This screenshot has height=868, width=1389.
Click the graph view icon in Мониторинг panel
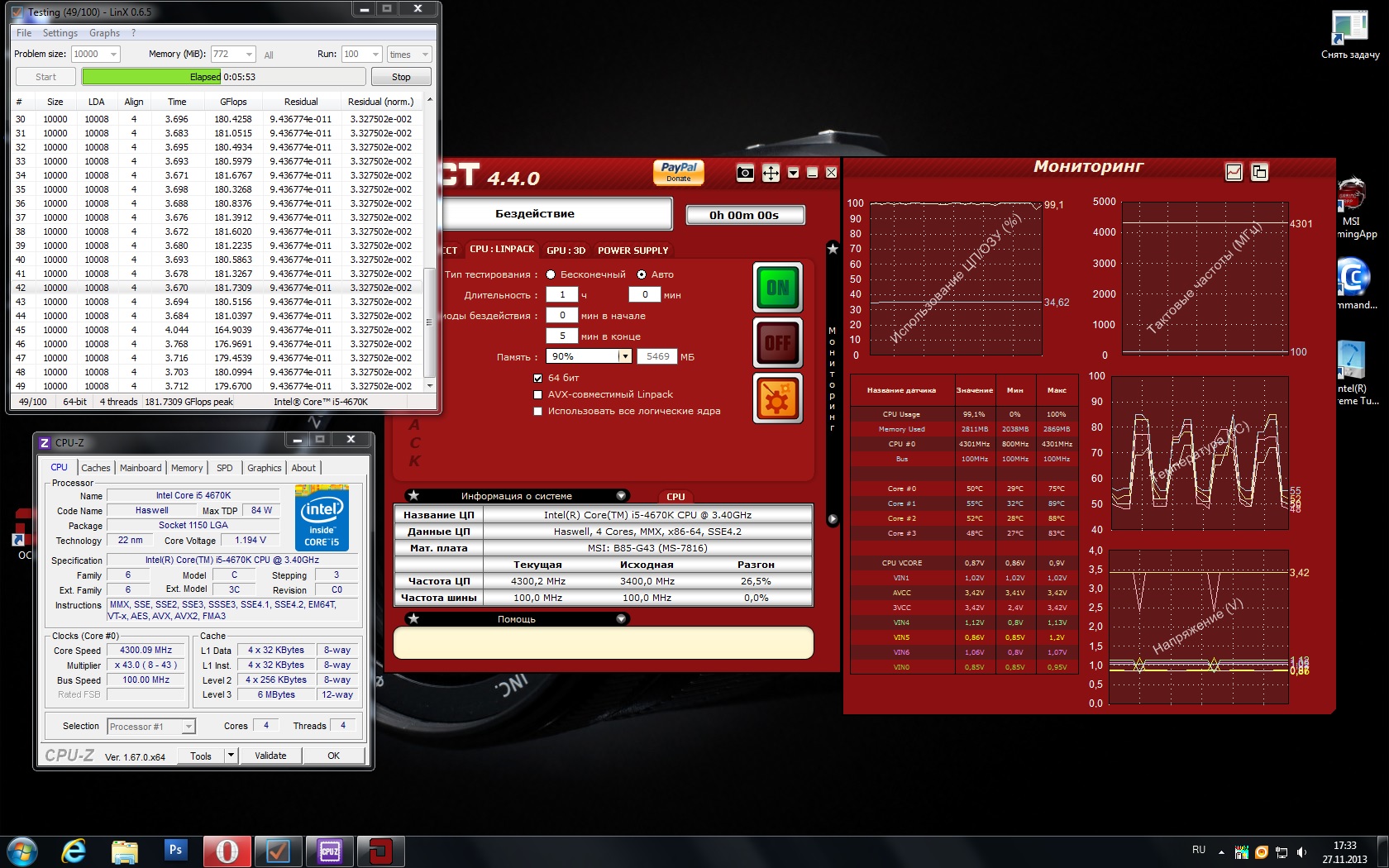(x=1234, y=172)
